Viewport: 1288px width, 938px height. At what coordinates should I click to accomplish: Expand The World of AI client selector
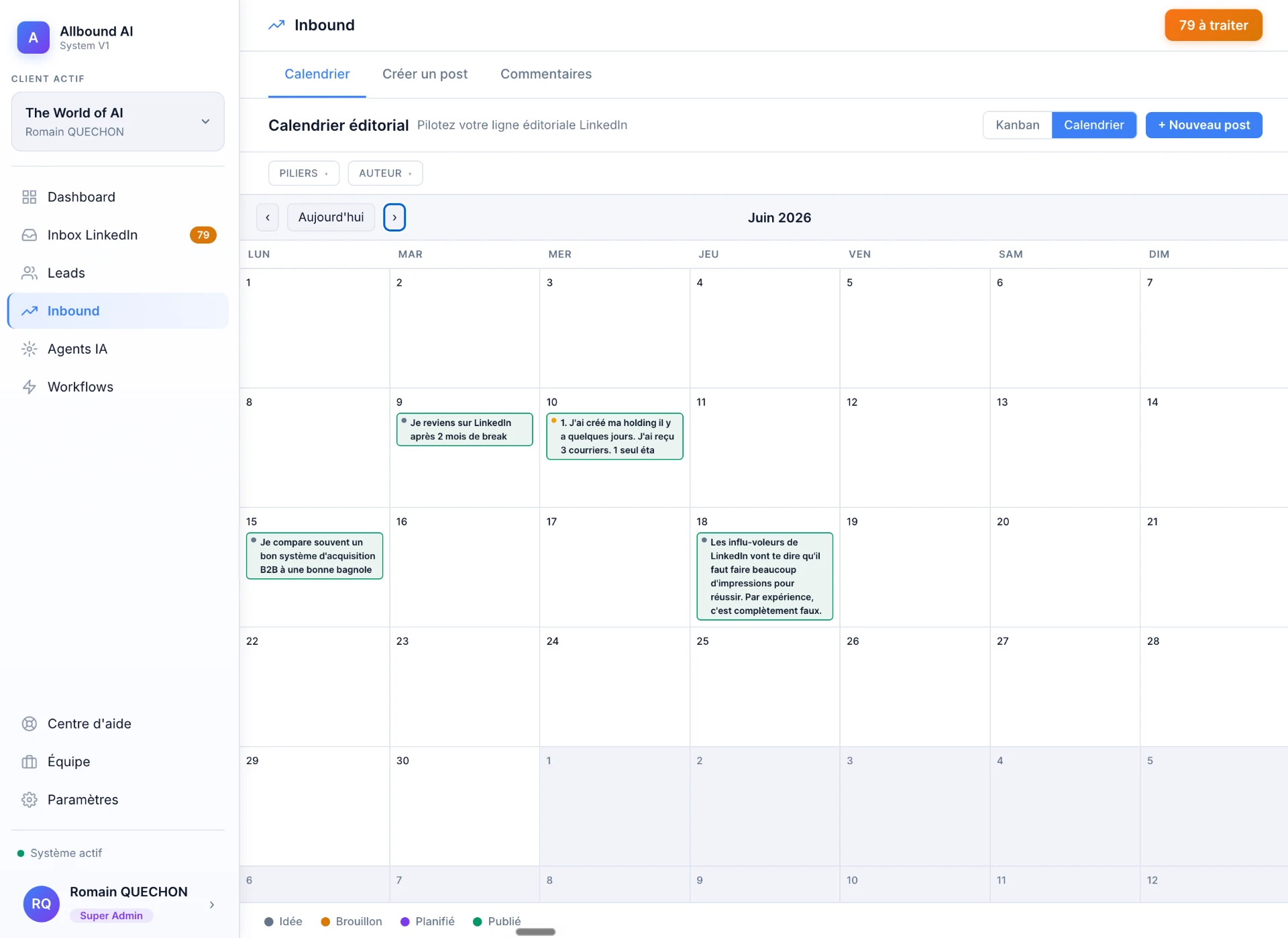[118, 121]
